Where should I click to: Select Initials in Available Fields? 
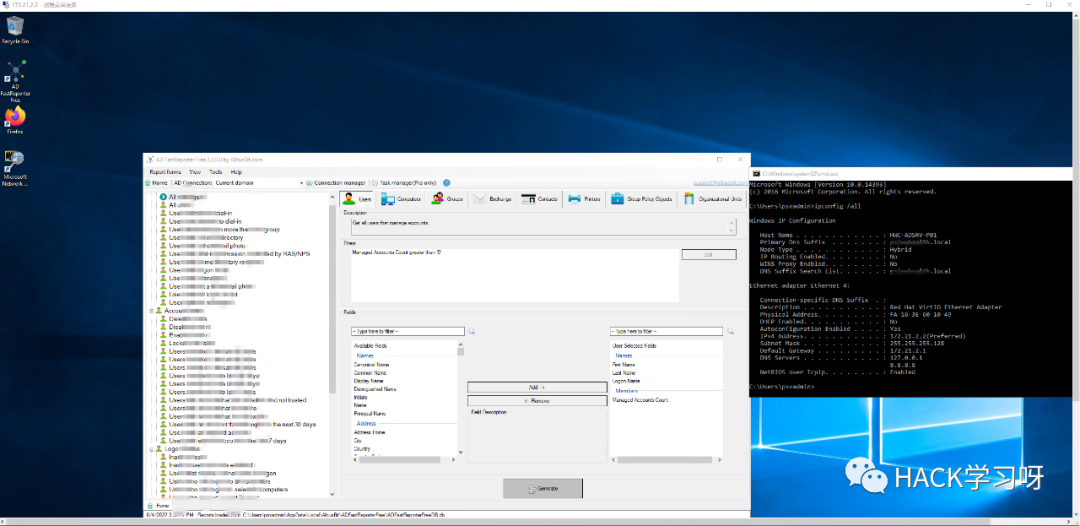(x=360, y=397)
